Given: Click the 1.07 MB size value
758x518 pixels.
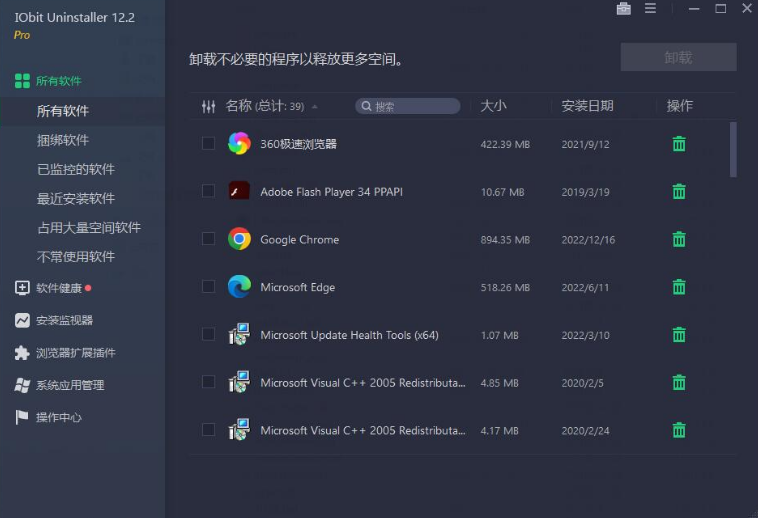Looking at the screenshot, I should point(499,335).
